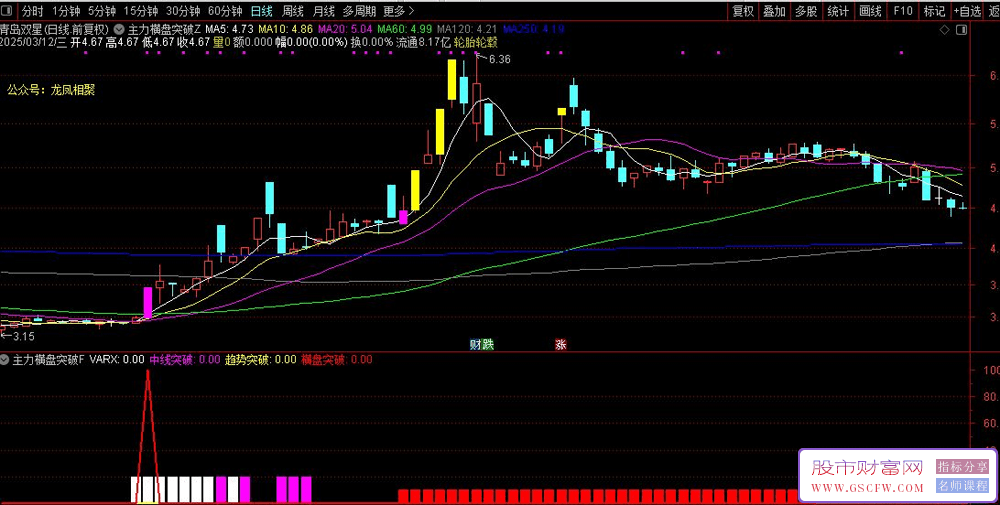Click the 财 info marker under the chart
This screenshot has height=505, width=1000.
click(475, 344)
